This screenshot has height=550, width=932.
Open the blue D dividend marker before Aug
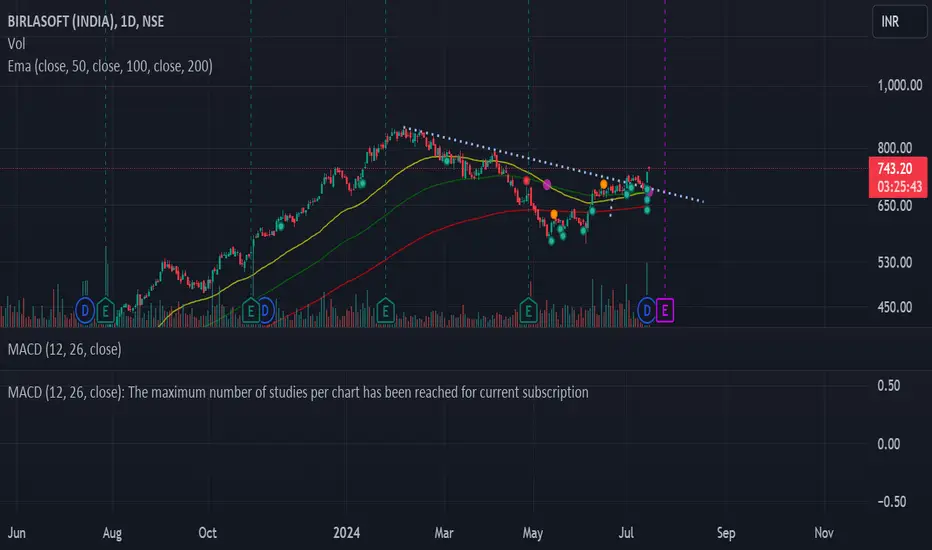click(85, 310)
